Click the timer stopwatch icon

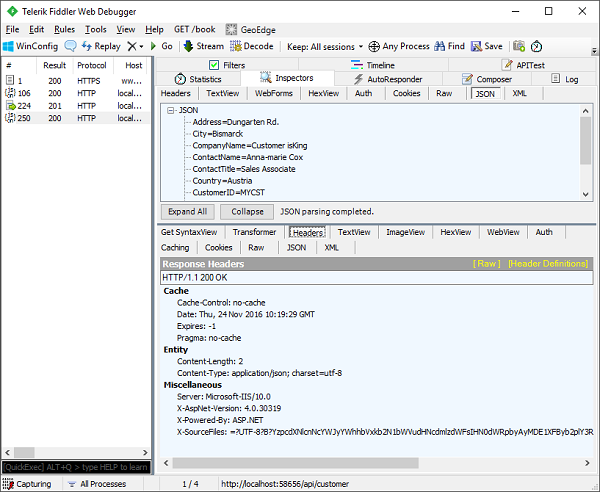(536, 46)
